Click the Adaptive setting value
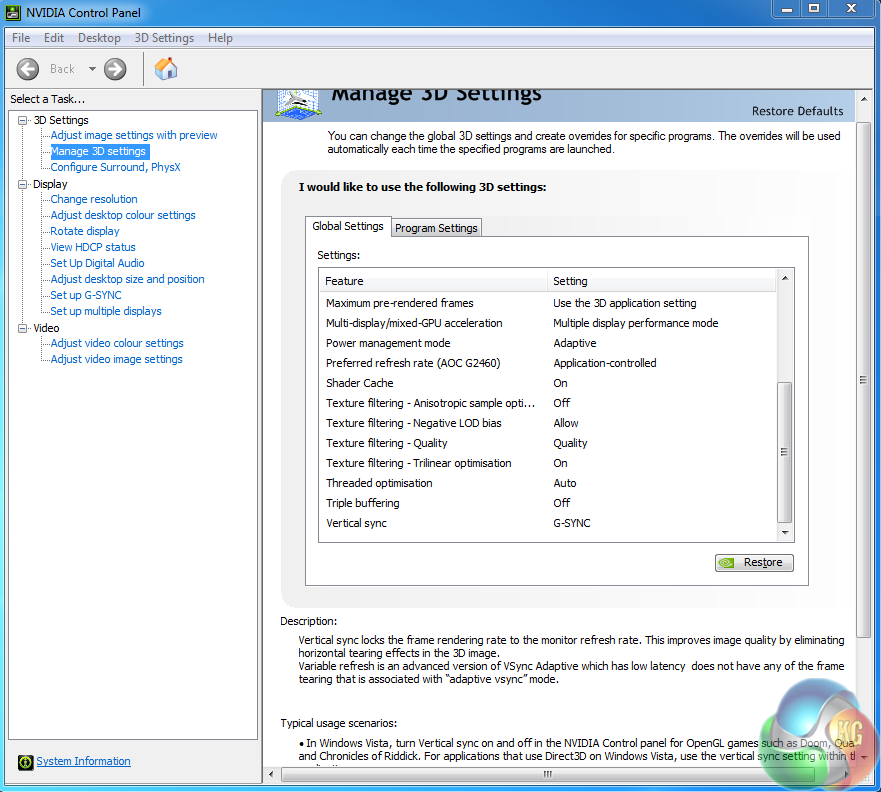 coord(574,343)
